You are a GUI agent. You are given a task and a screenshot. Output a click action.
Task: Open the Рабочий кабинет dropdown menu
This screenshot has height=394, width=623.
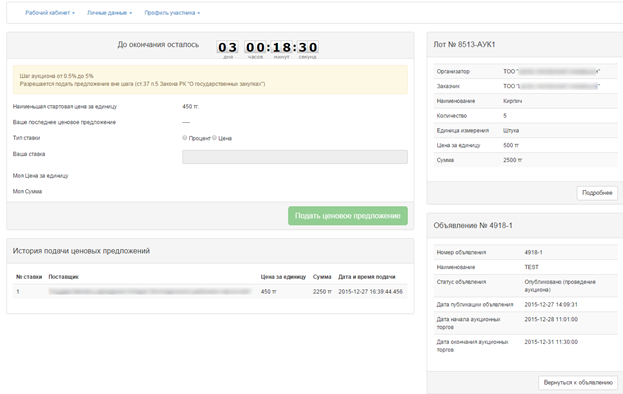50,13
